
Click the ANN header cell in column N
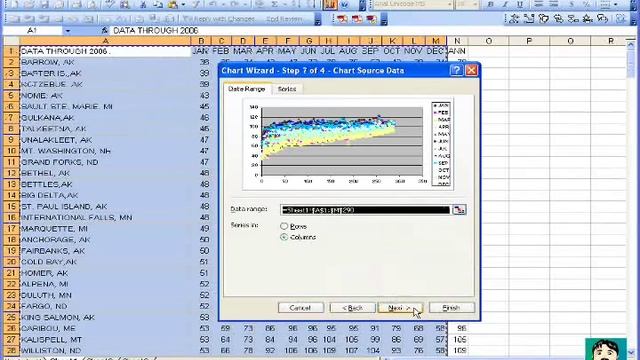point(457,51)
